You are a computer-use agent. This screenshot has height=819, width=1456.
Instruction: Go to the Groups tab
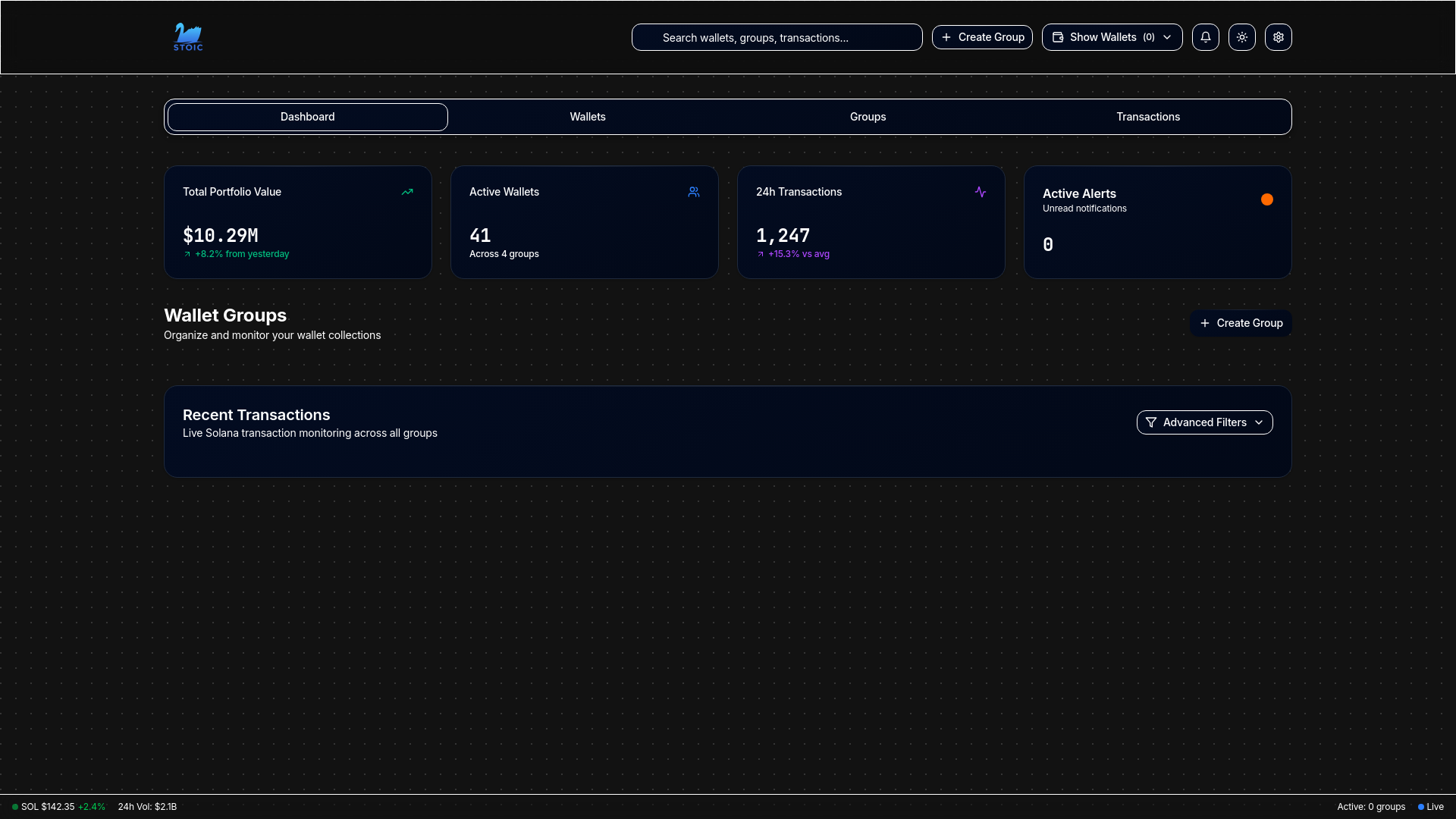[868, 117]
